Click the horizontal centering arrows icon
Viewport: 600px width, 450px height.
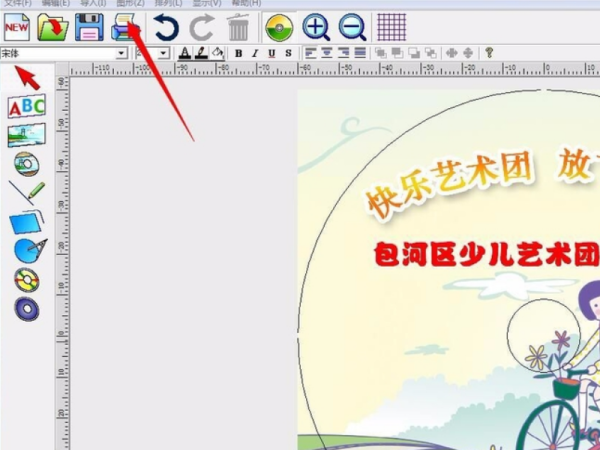pos(452,53)
